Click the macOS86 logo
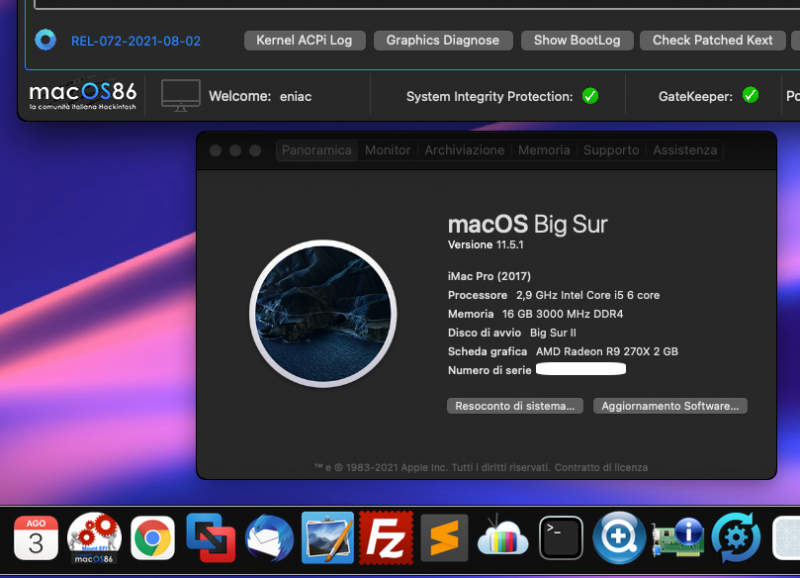The image size is (800, 578). coord(83,95)
